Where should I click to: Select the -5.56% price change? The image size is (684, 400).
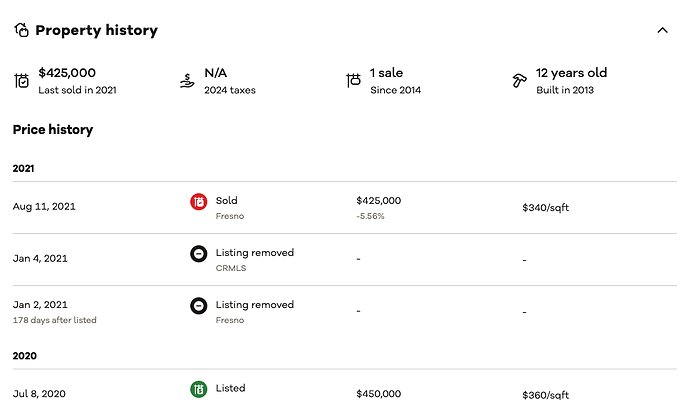click(x=370, y=216)
